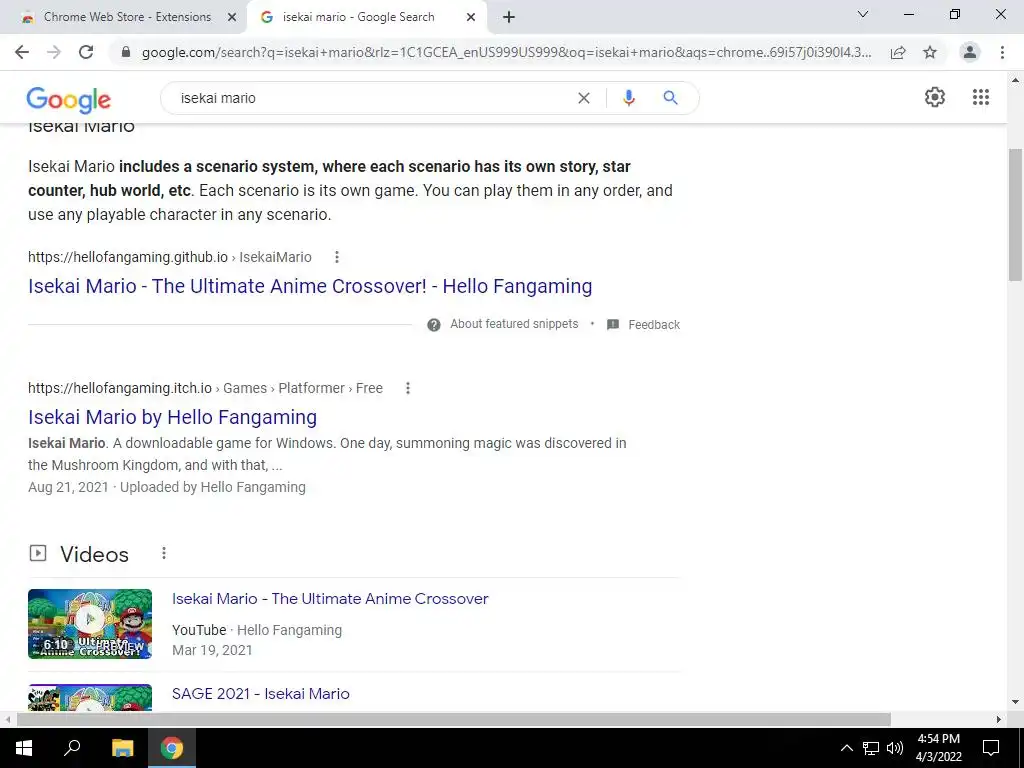Click the Feedback flag icon
The image size is (1024, 768).
coord(613,325)
